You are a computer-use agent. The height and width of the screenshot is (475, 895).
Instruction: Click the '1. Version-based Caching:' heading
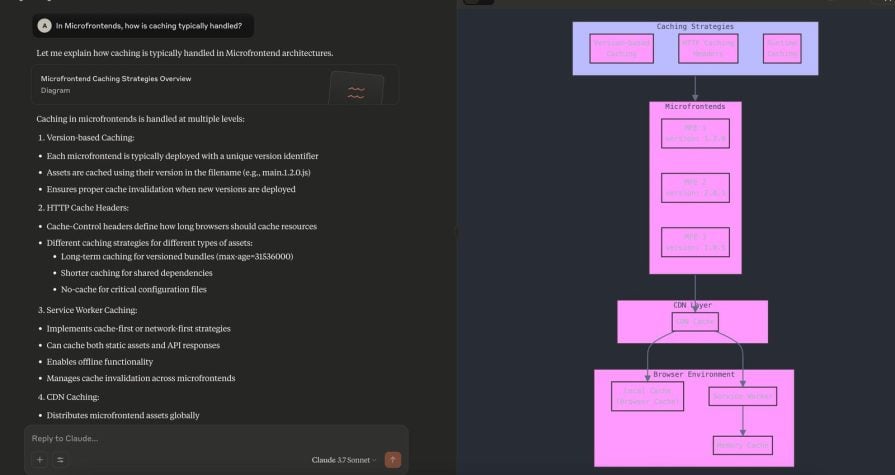(86, 138)
